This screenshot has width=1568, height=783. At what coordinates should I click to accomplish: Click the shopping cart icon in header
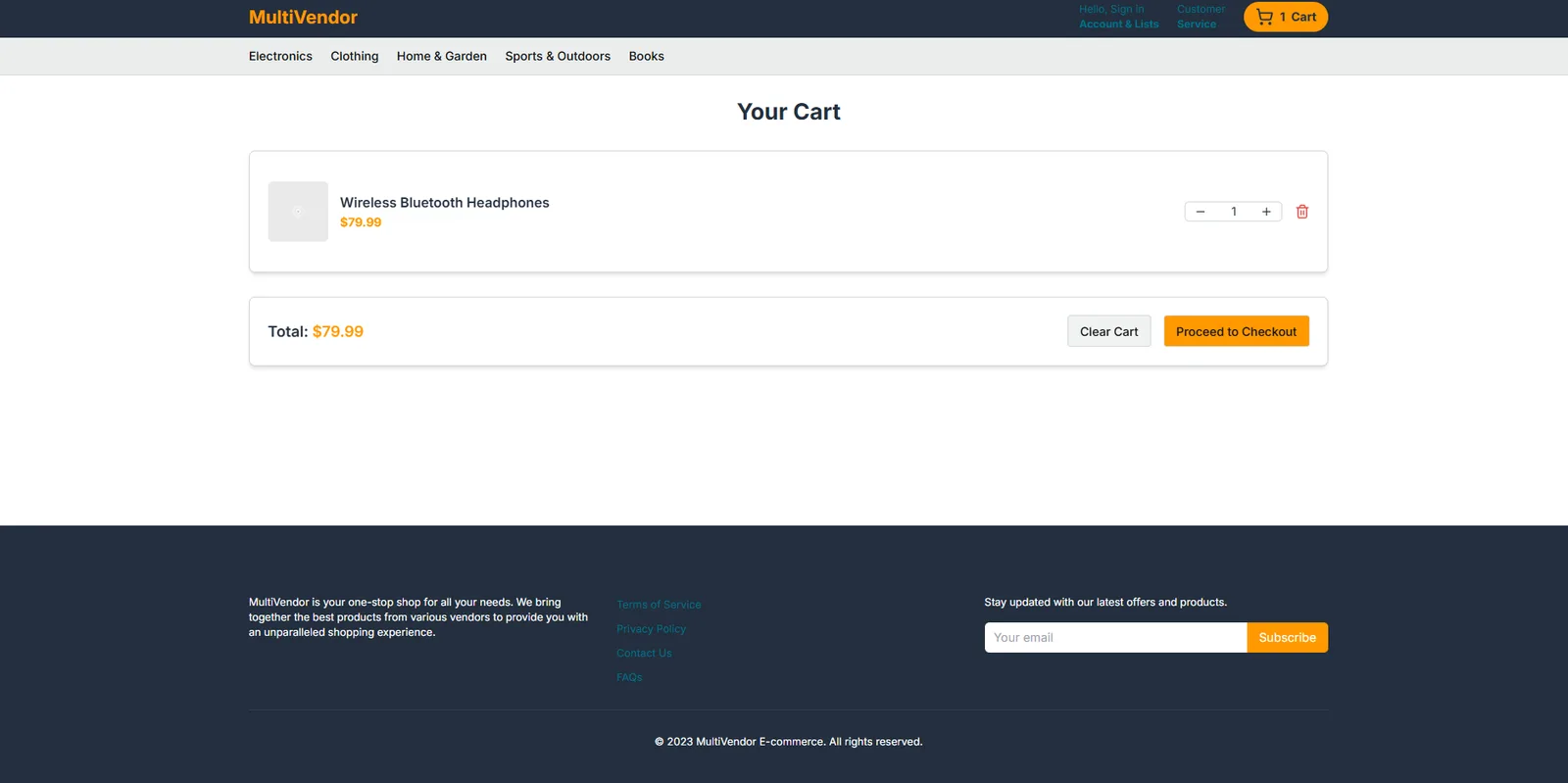click(x=1264, y=17)
